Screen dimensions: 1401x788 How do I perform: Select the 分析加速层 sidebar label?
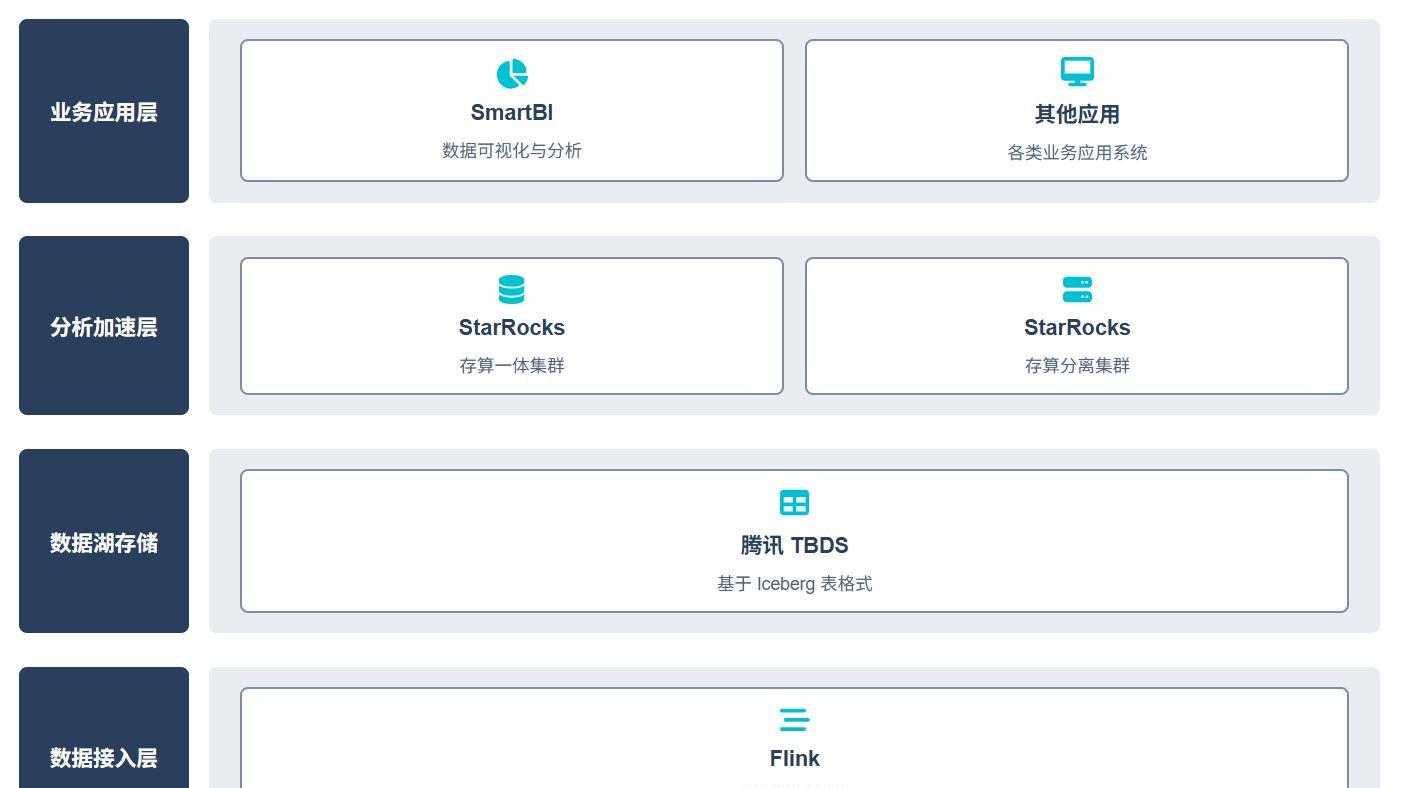(103, 324)
